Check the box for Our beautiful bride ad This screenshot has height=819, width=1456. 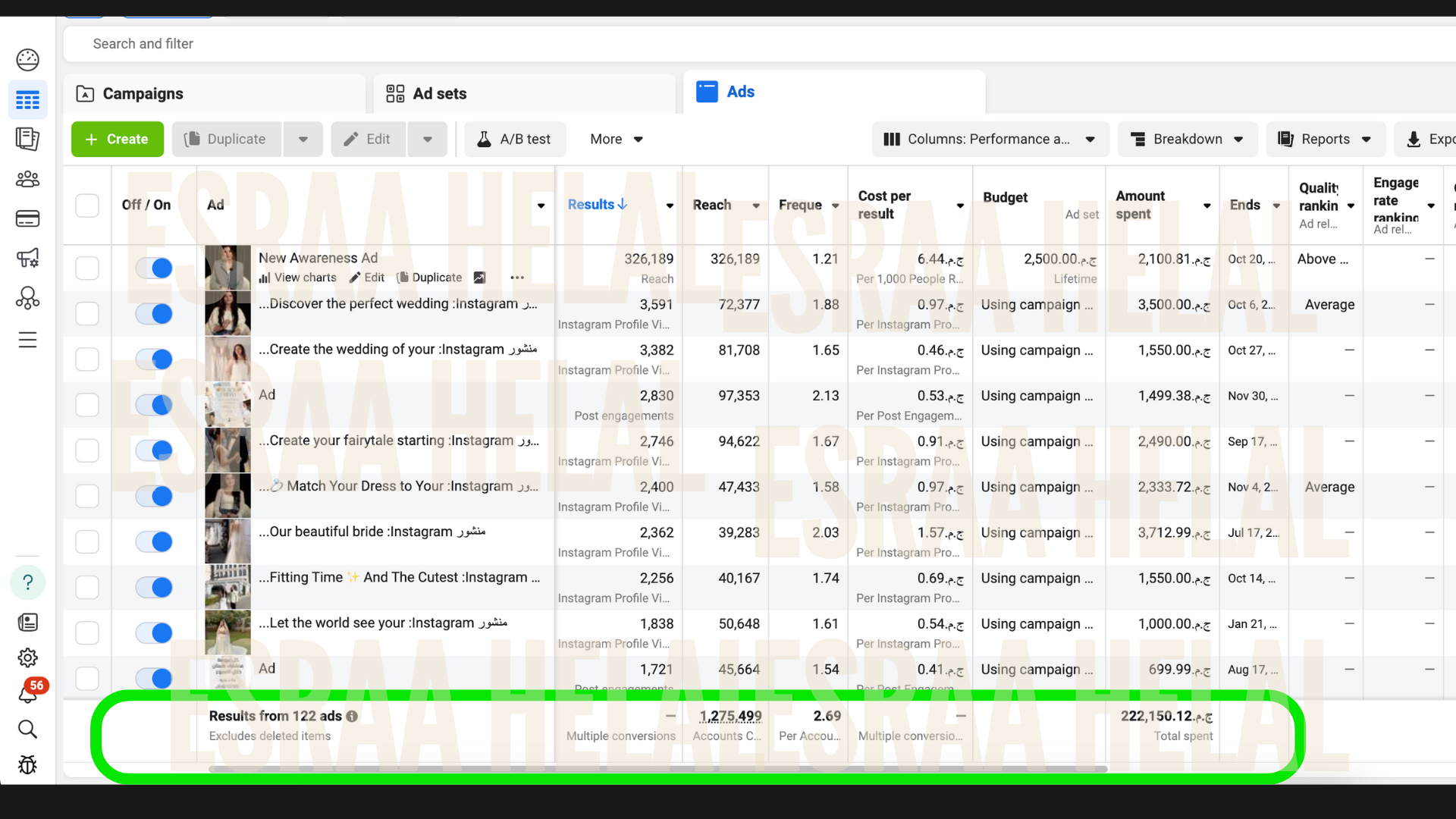tap(87, 541)
